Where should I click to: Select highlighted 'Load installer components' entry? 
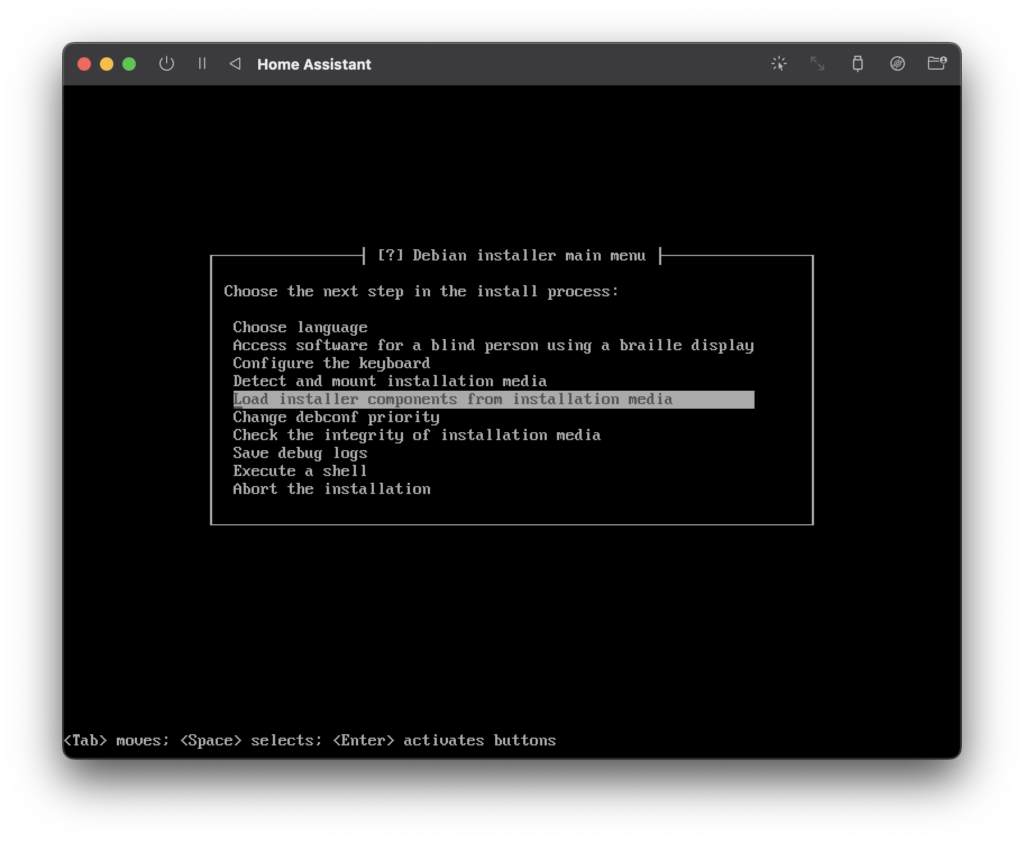[494, 399]
